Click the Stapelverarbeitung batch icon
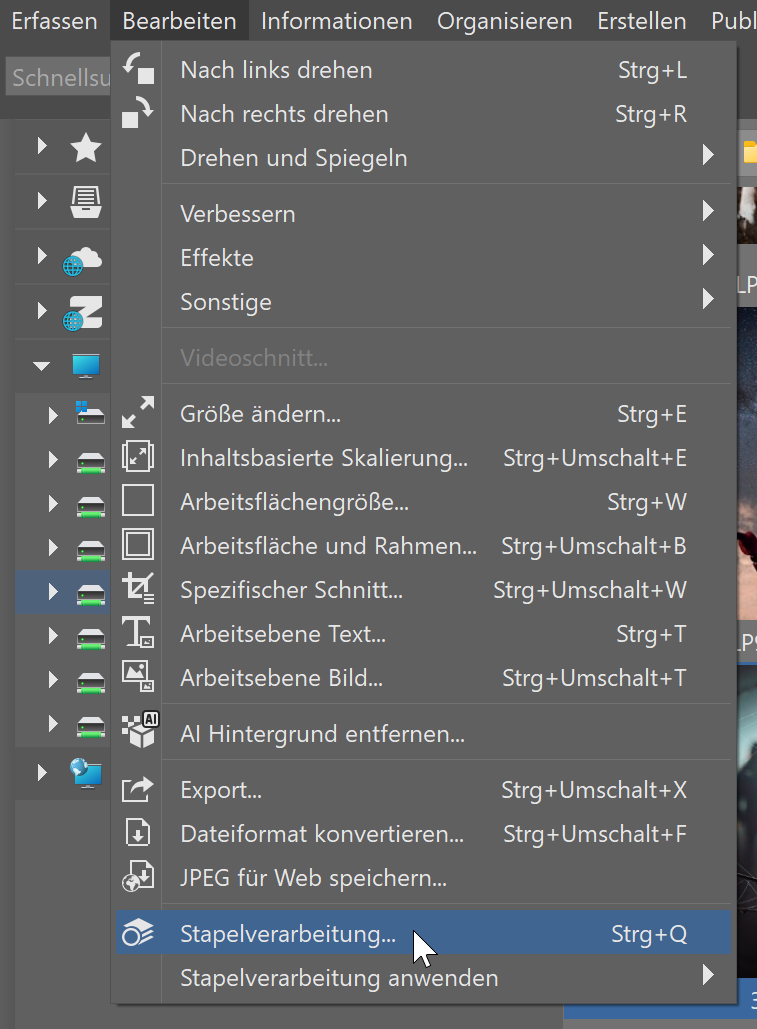This screenshot has height=1029, width=757. 137,933
